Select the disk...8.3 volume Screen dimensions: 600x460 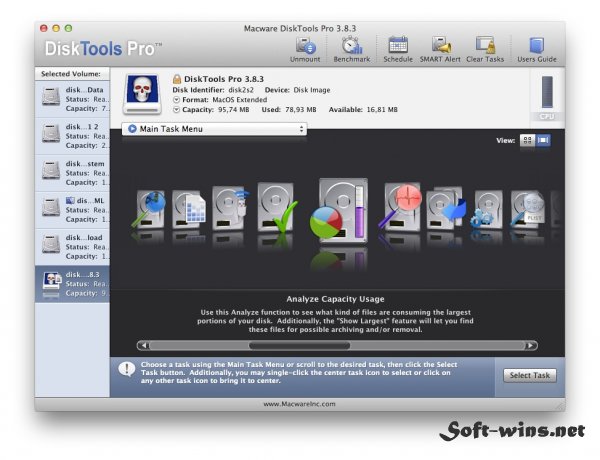pos(72,284)
